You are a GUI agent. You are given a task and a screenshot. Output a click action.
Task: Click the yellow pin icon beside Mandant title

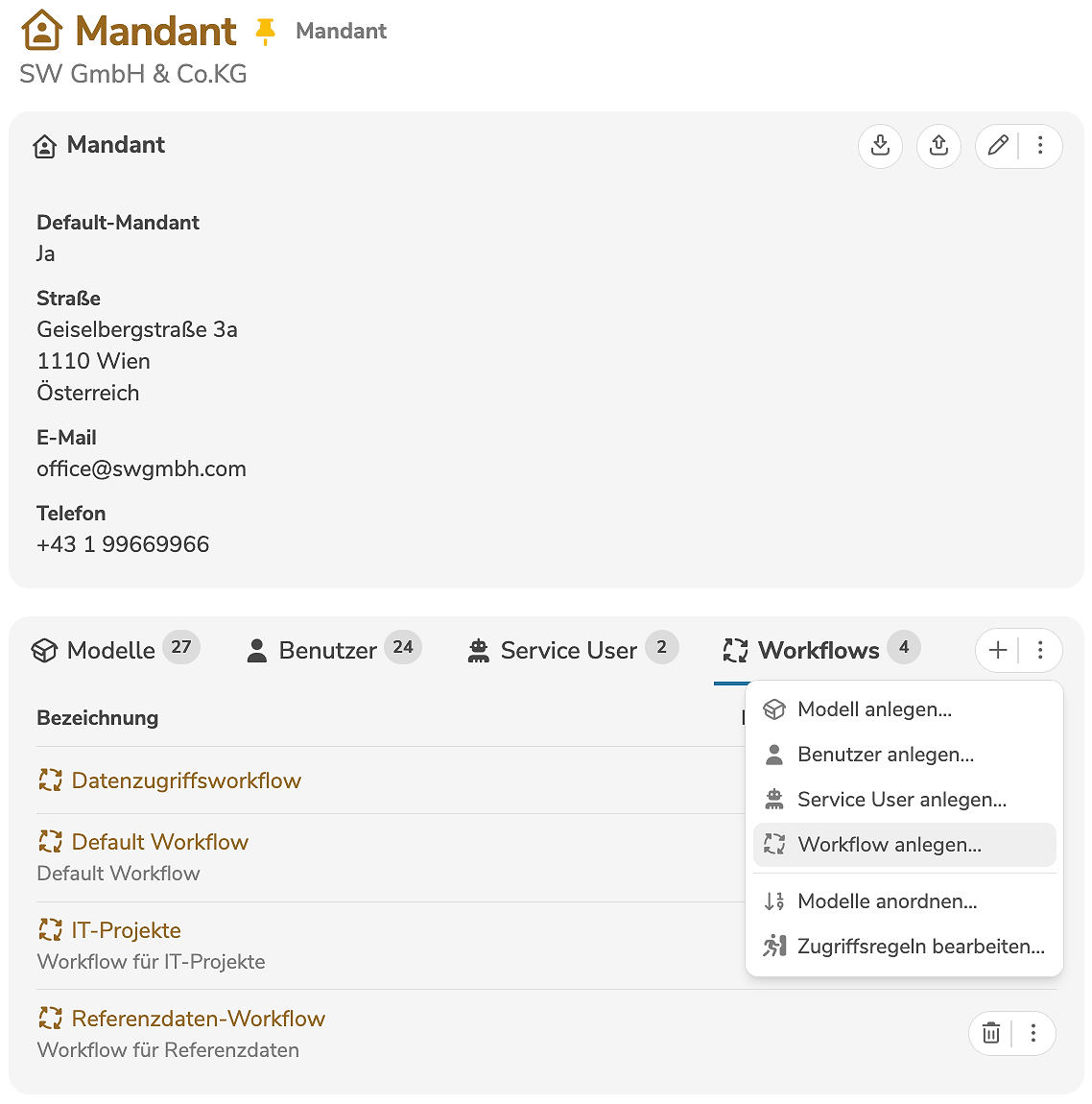266,32
